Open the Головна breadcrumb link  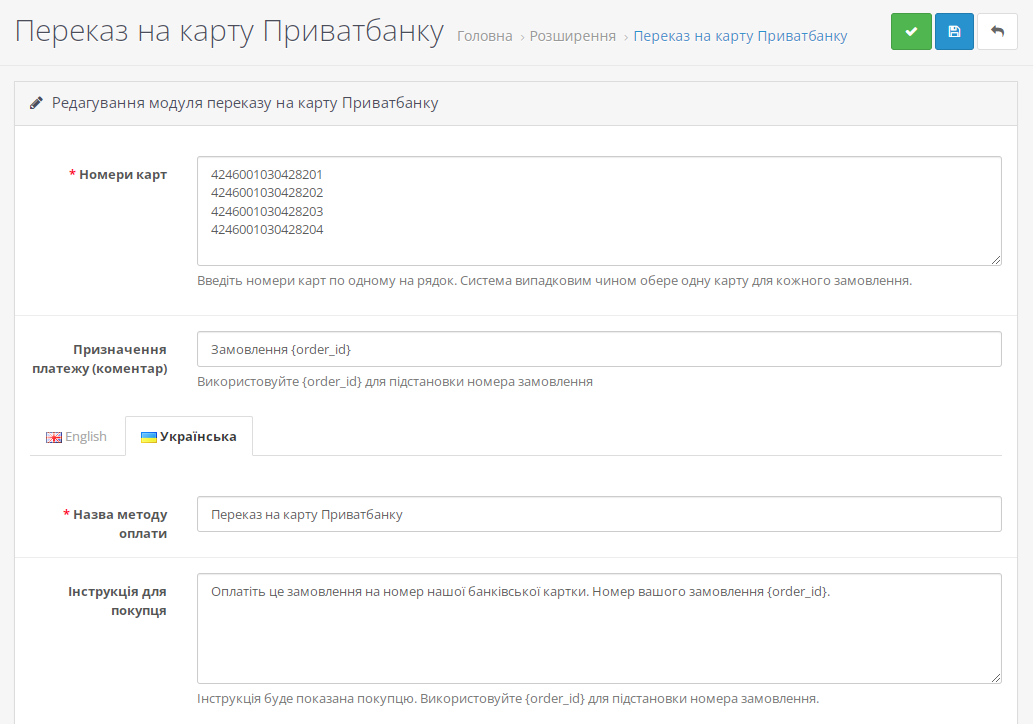[x=485, y=36]
